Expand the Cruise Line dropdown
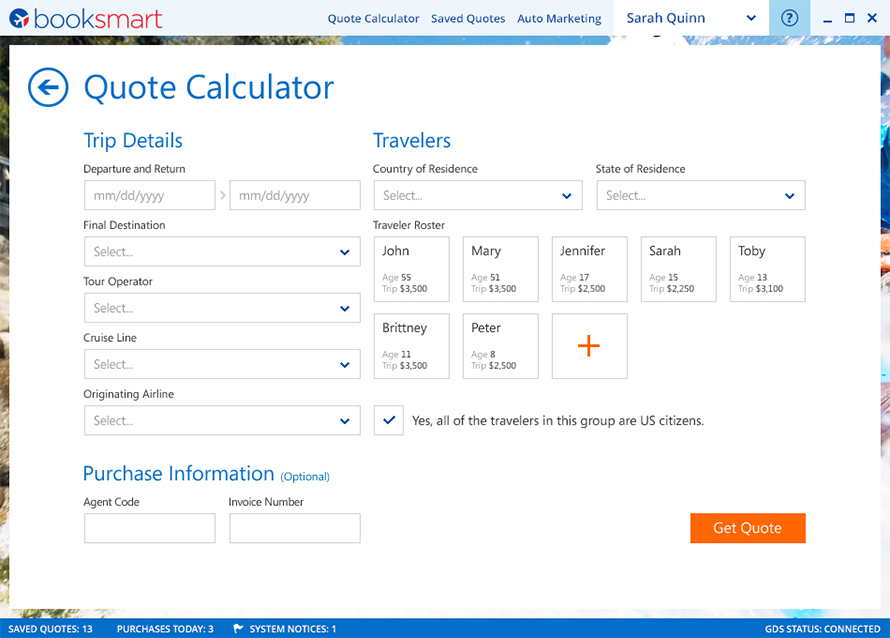Image resolution: width=890 pixels, height=638 pixels. (x=221, y=364)
